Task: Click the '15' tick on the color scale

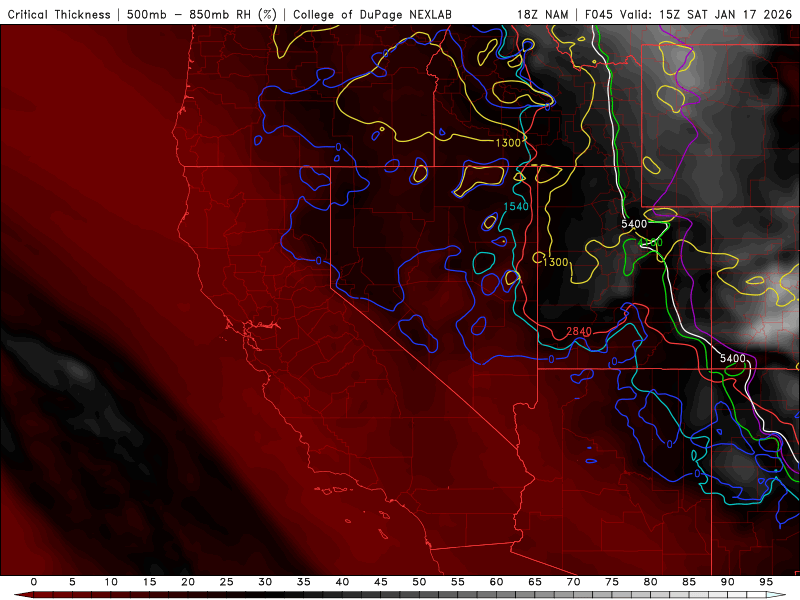Action: click(149, 582)
